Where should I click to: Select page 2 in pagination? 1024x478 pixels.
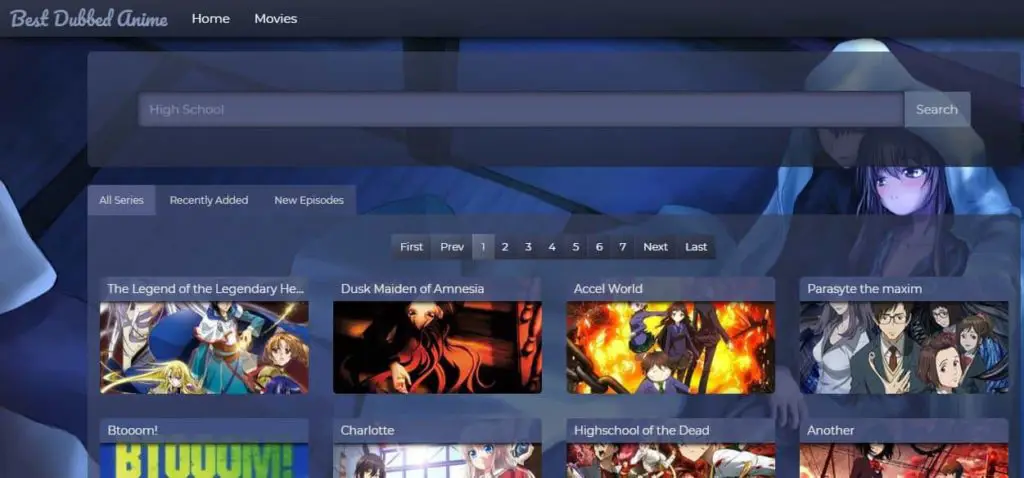[505, 247]
